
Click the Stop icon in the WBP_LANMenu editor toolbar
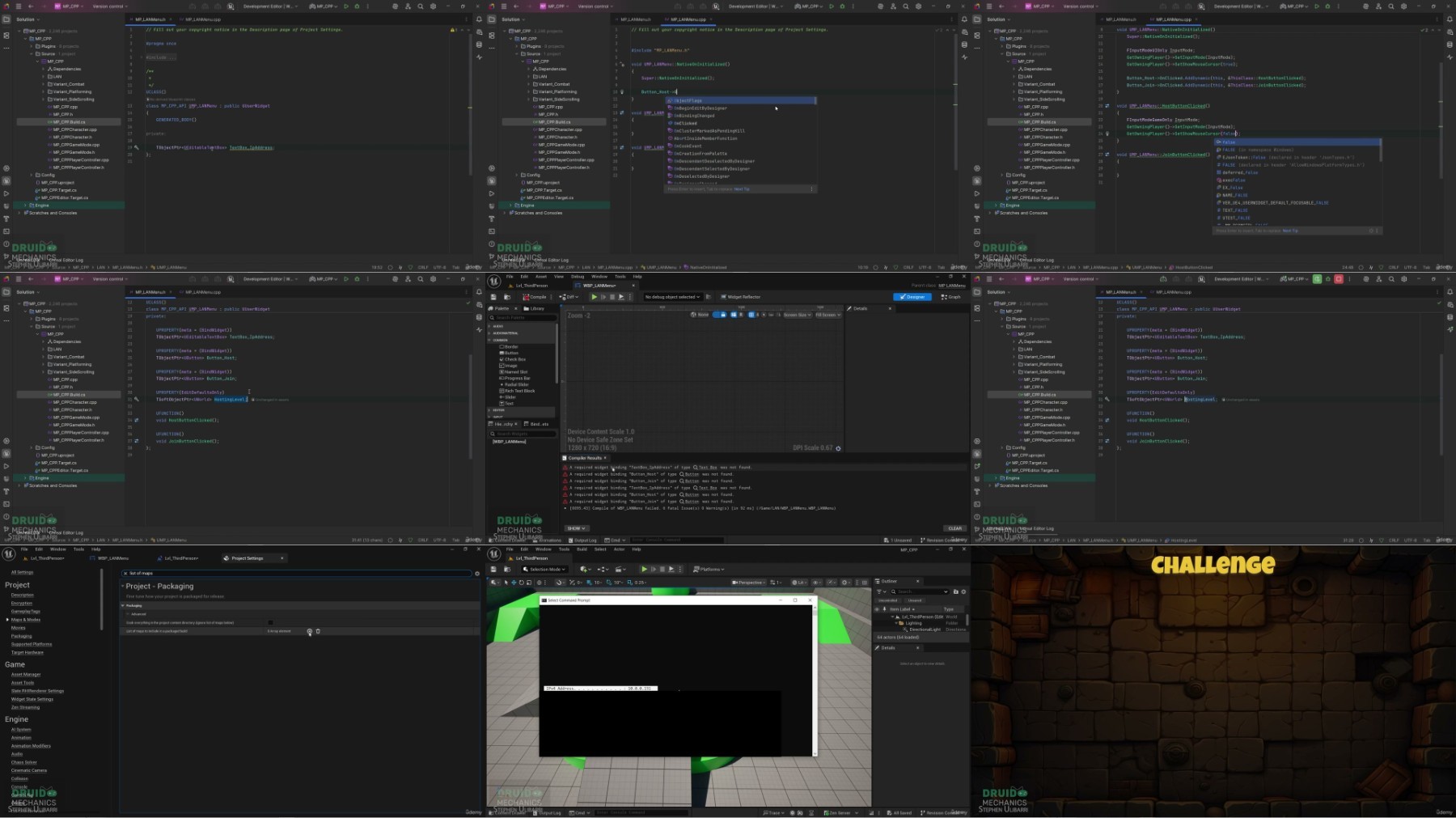(612, 297)
